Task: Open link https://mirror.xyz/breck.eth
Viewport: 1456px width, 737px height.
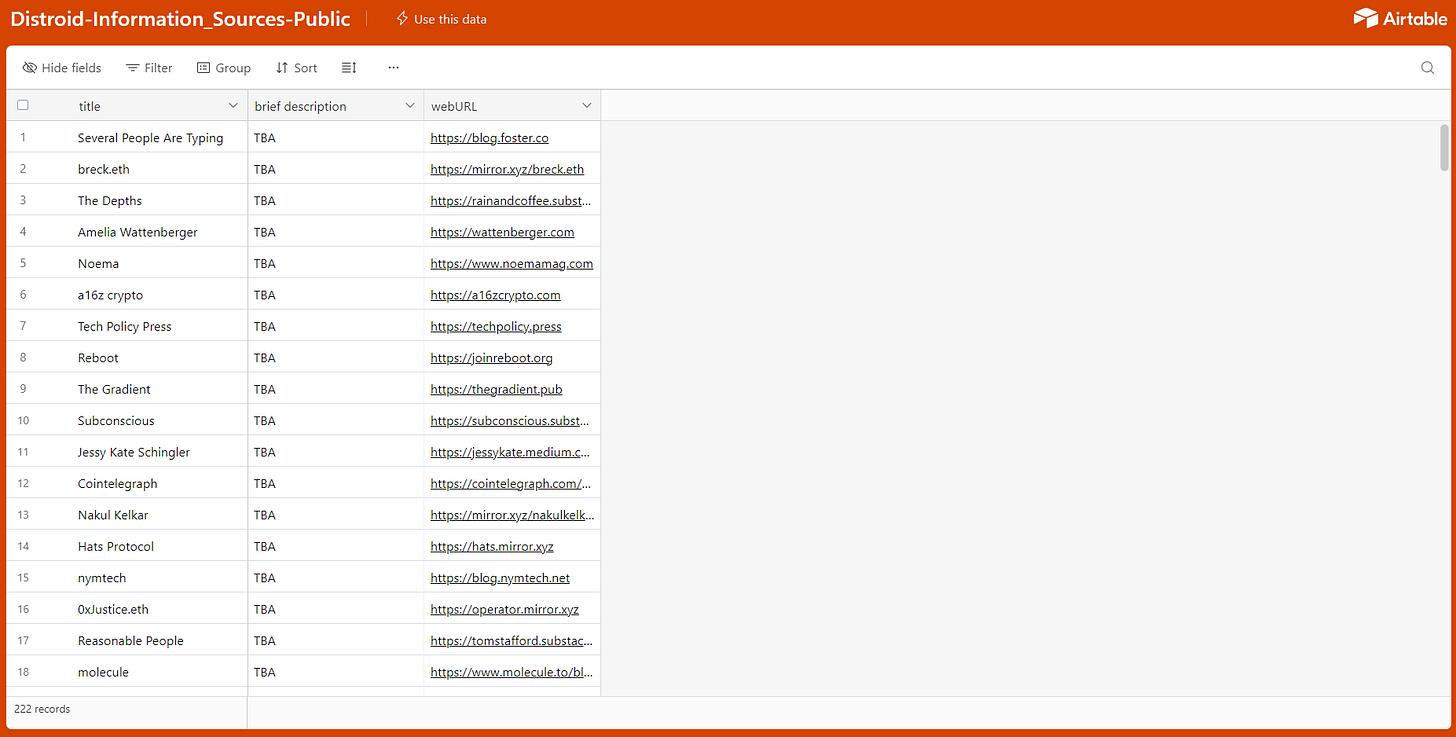Action: 507,169
